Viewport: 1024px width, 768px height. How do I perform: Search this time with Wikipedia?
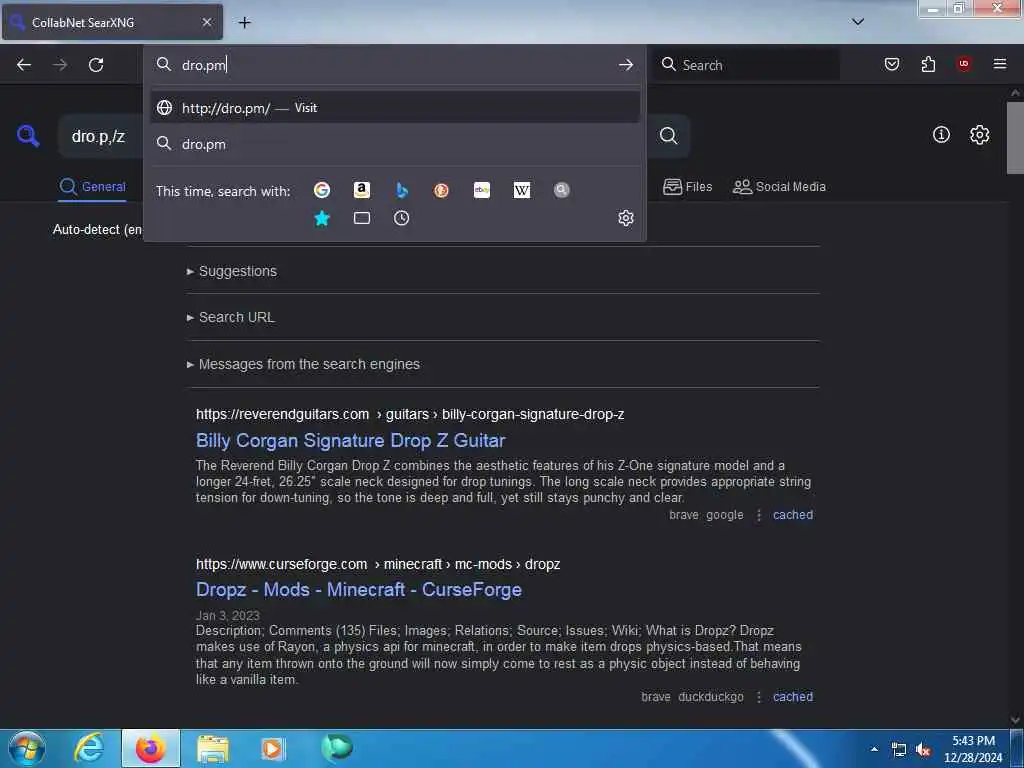(x=522, y=190)
